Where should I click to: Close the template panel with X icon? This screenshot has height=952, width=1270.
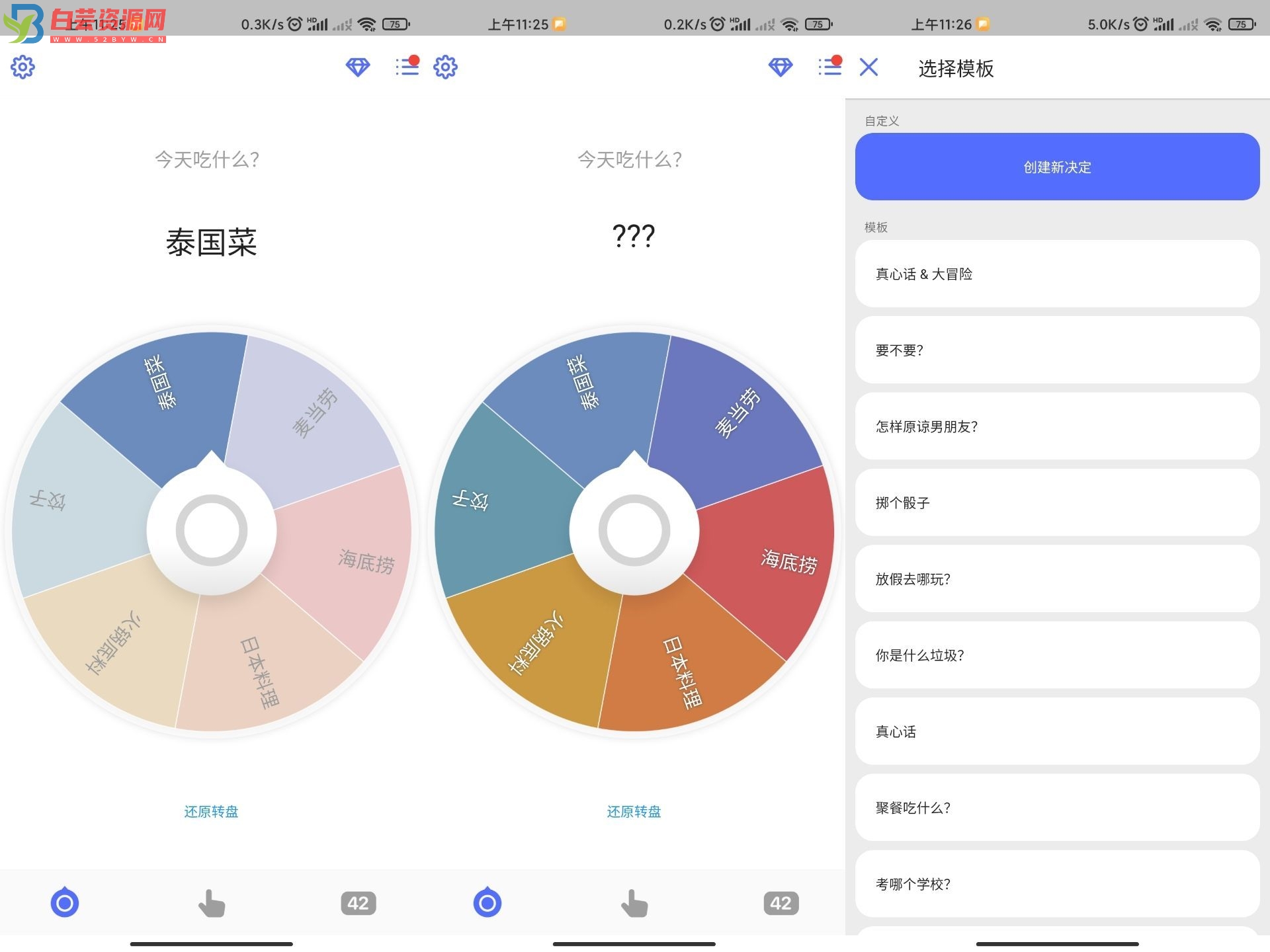click(869, 67)
